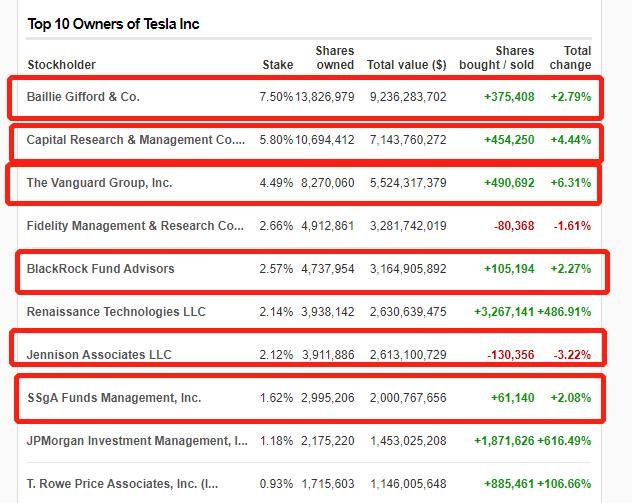Click shares owned value 2,995,206

[x=328, y=398]
